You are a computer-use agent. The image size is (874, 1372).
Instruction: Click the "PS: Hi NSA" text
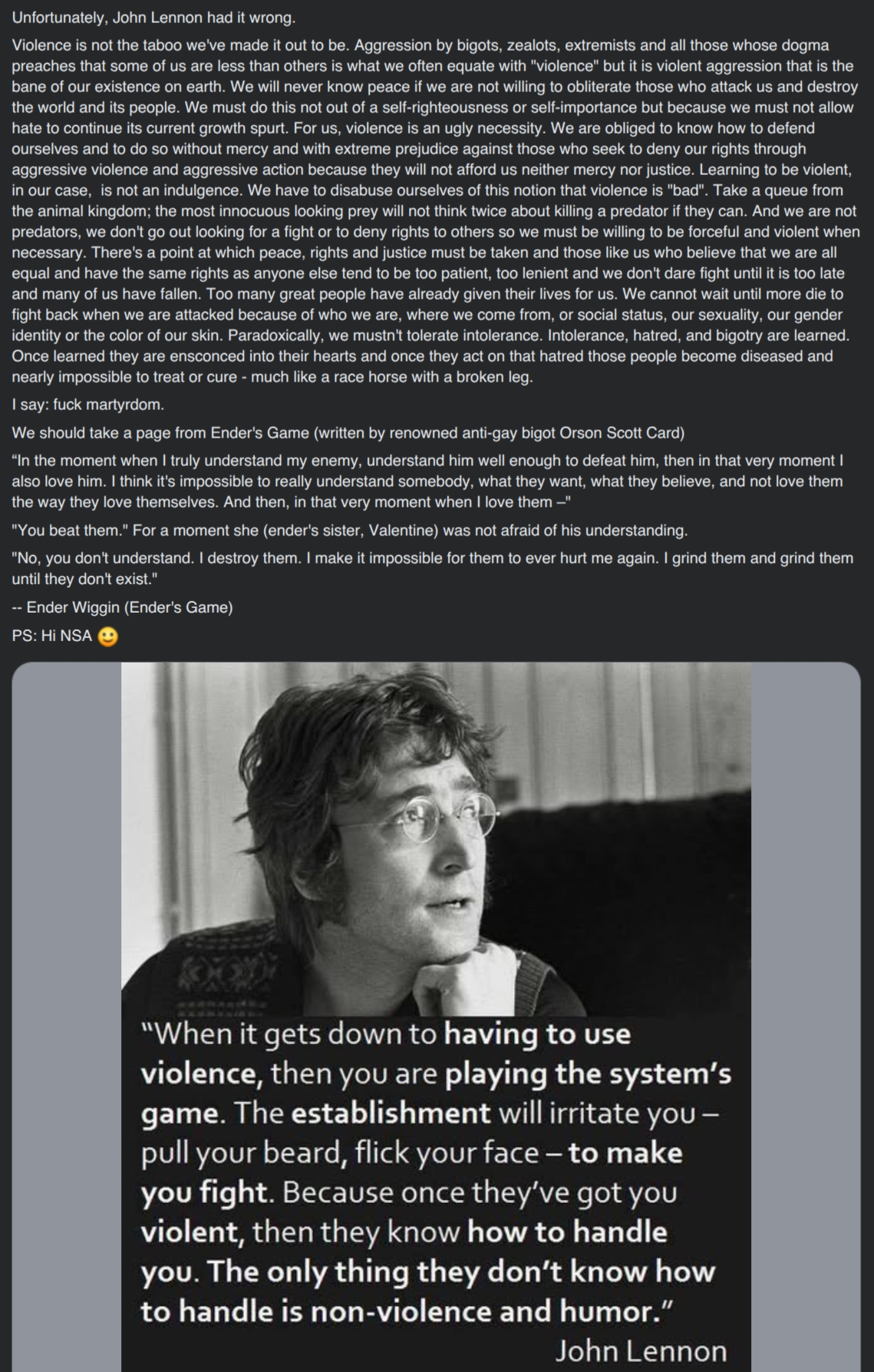click(52, 636)
